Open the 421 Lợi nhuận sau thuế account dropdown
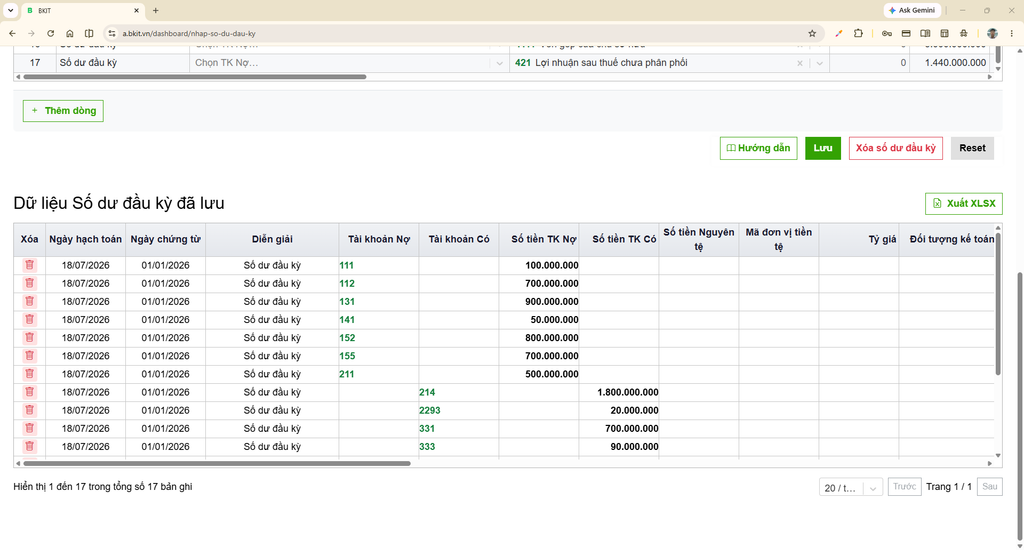1024x550 pixels. (669, 63)
